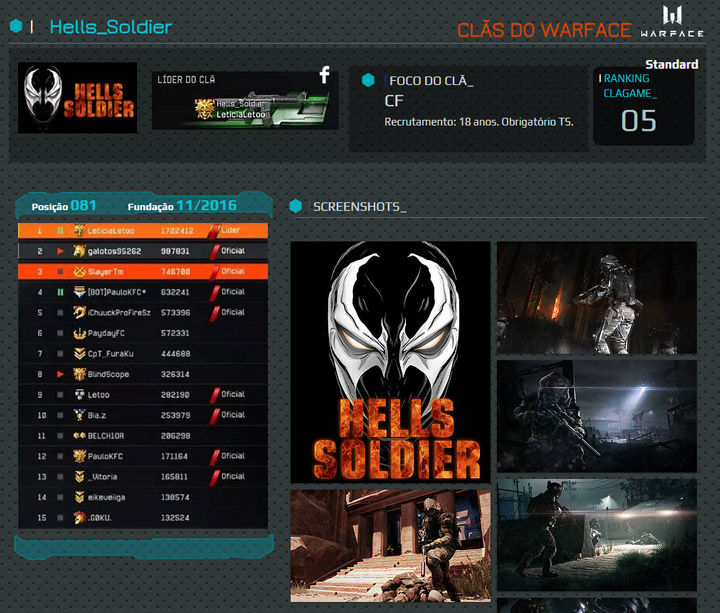This screenshot has height=613, width=720.
Task: Select _Vitoria's rank badge icon
Action: 79,477
